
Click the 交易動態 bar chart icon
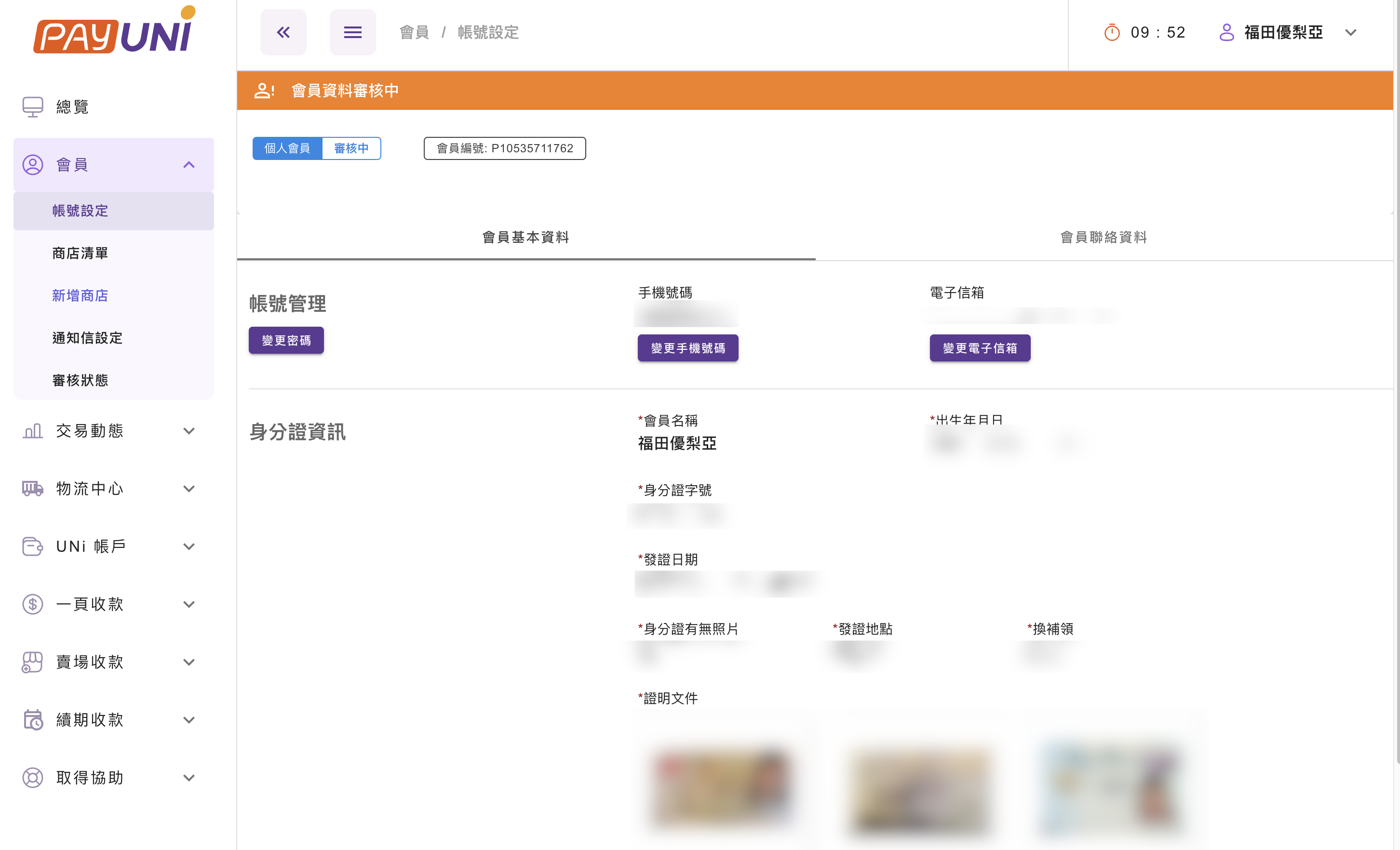(32, 430)
